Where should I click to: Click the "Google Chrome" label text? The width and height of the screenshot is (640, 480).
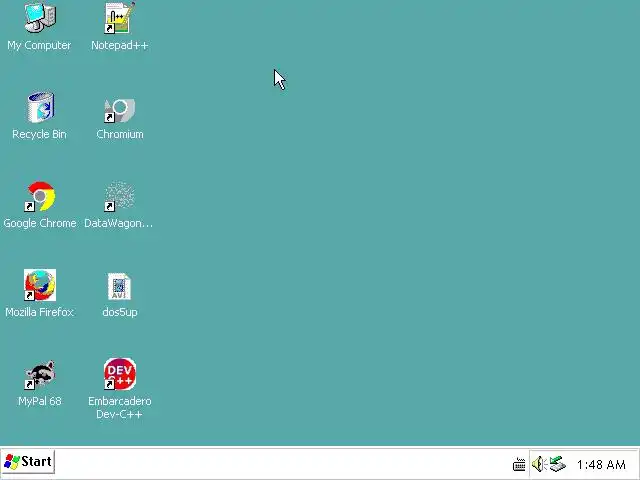(40, 223)
